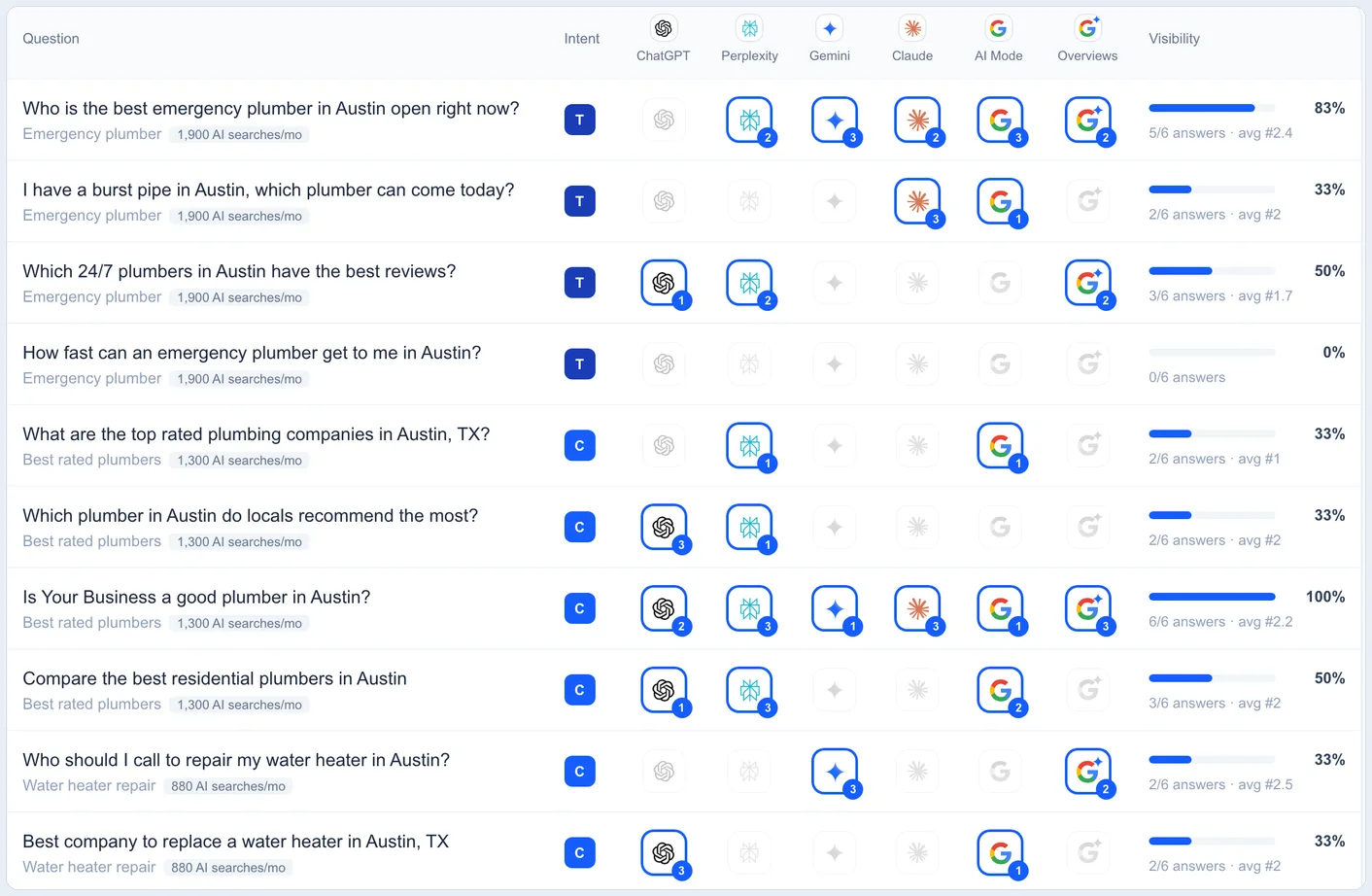Open ChatGPT result for '24/7 plumbers' row
The height and width of the screenshot is (896, 1372).
pos(665,284)
